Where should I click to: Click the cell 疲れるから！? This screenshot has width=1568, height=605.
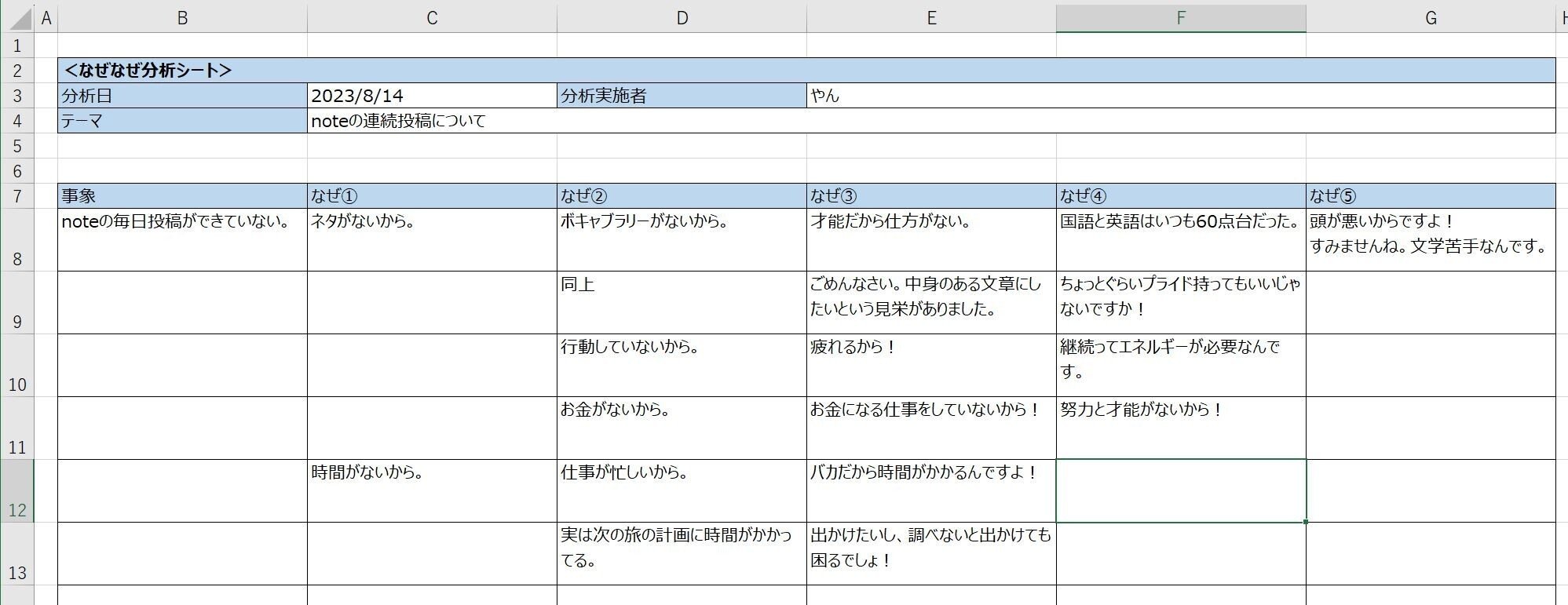pyautogui.click(x=931, y=366)
